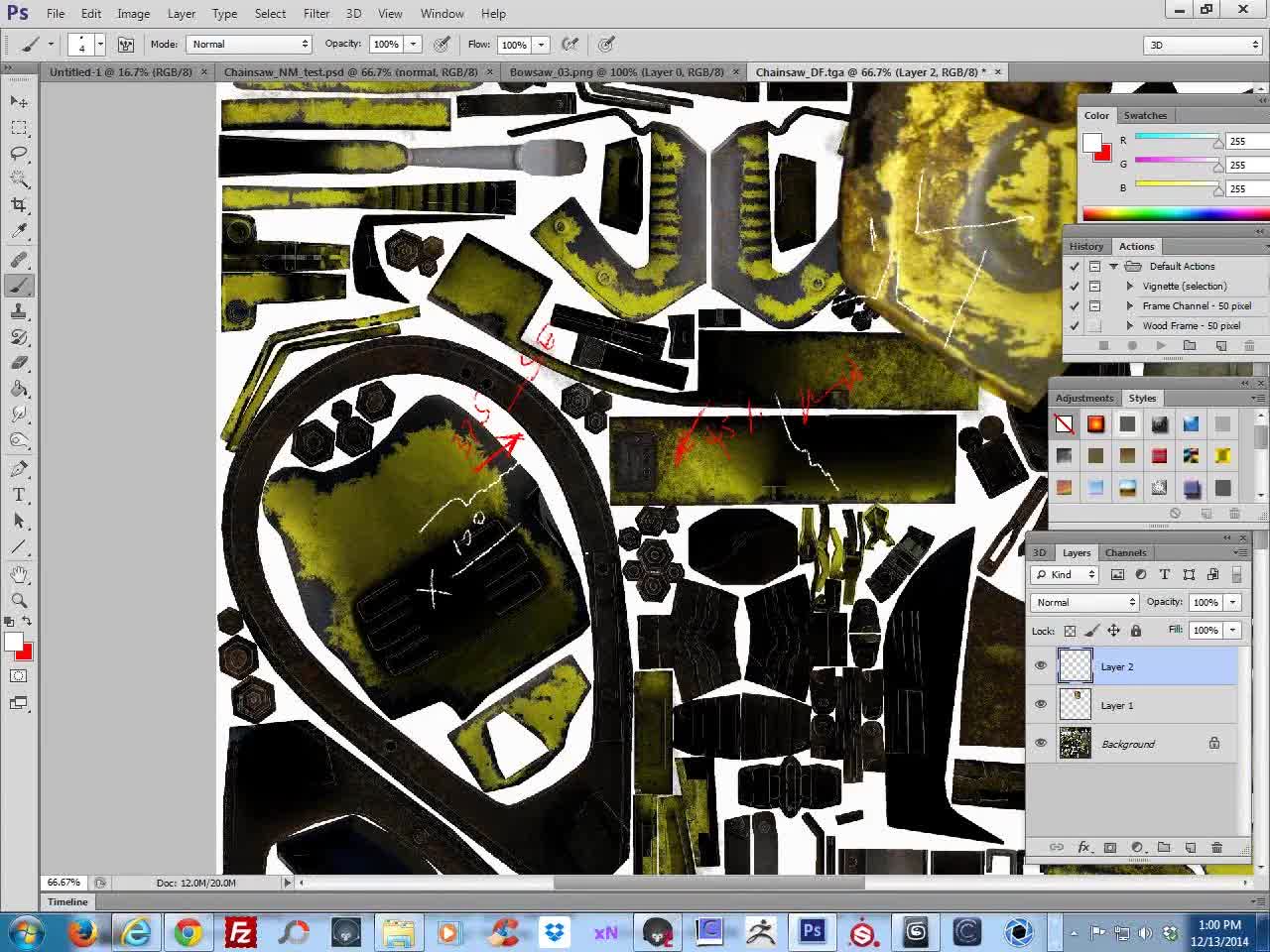Click the delete layer trash icon
This screenshot has width=1270, height=952.
[1216, 848]
